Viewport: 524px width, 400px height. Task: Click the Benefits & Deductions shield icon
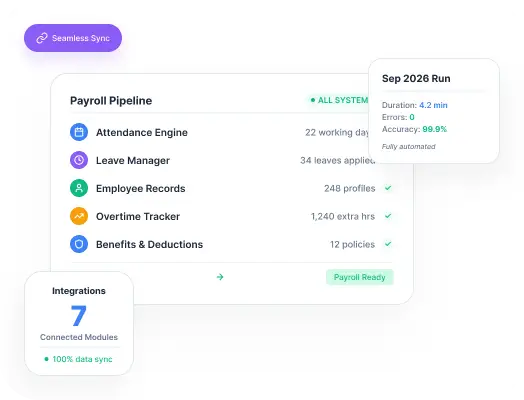click(79, 244)
